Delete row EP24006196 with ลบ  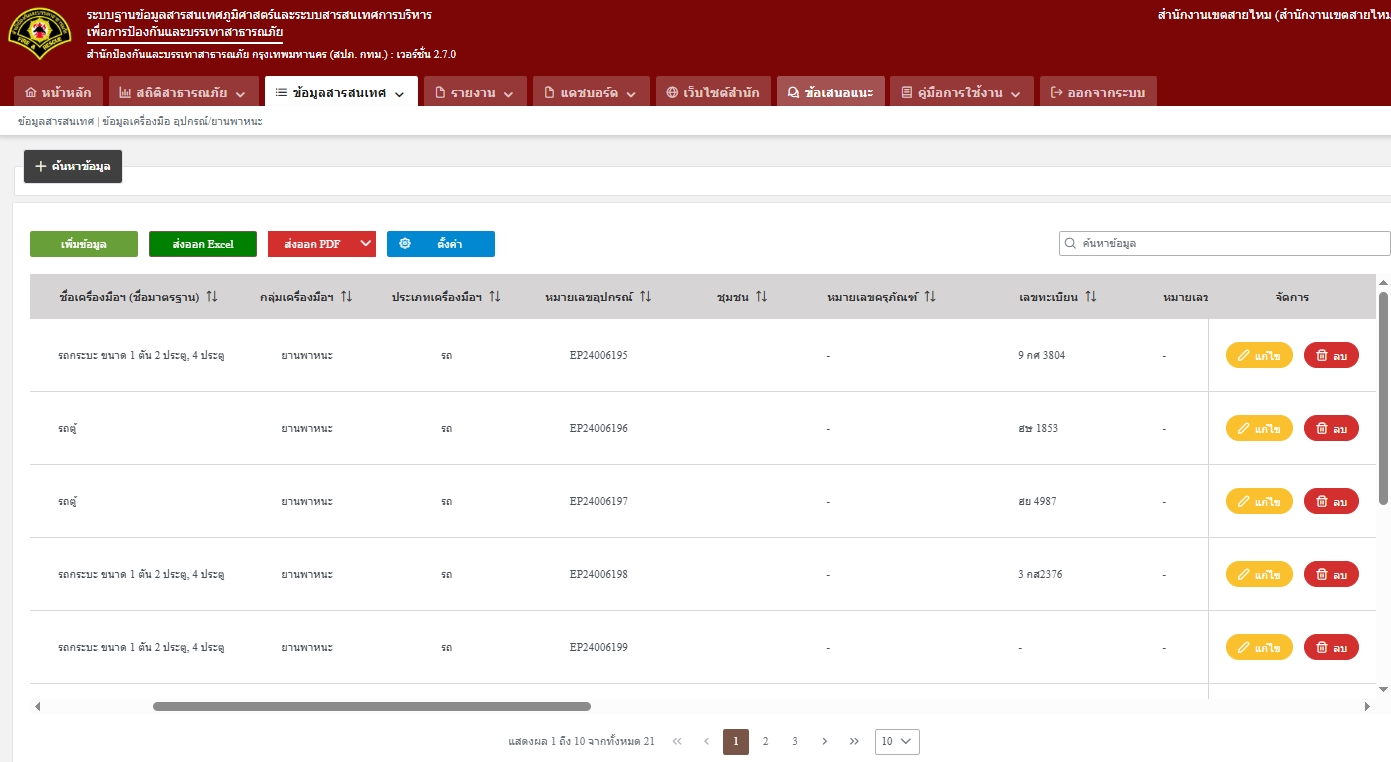click(x=1331, y=428)
